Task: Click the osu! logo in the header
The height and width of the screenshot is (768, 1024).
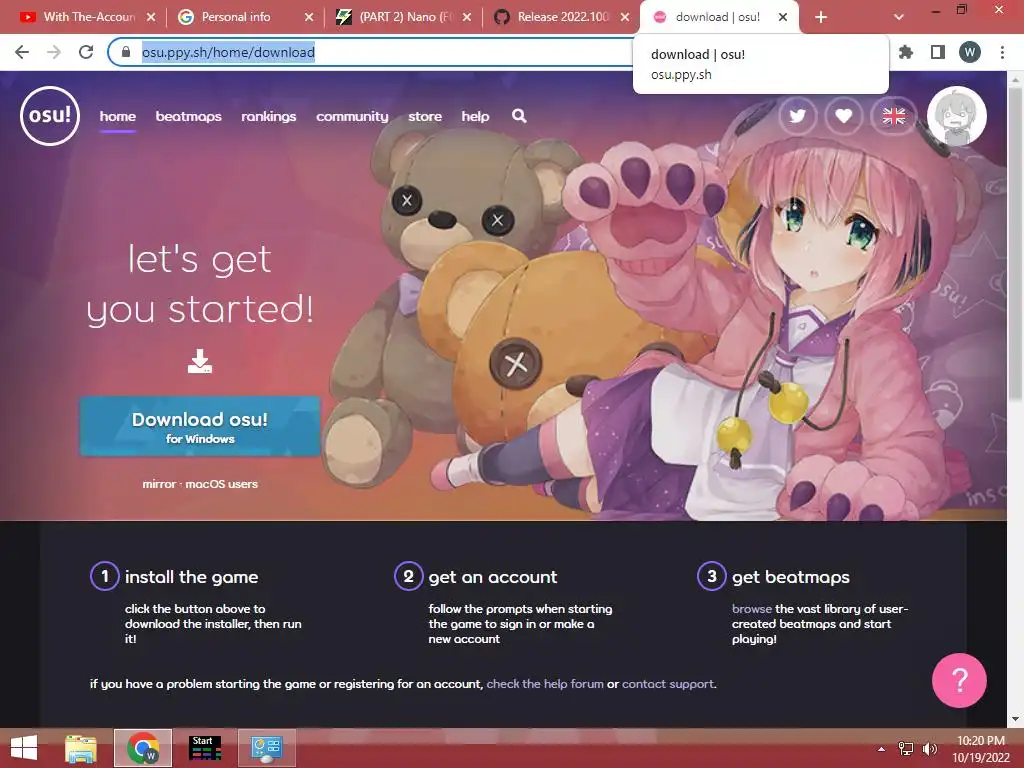Action: 50,116
